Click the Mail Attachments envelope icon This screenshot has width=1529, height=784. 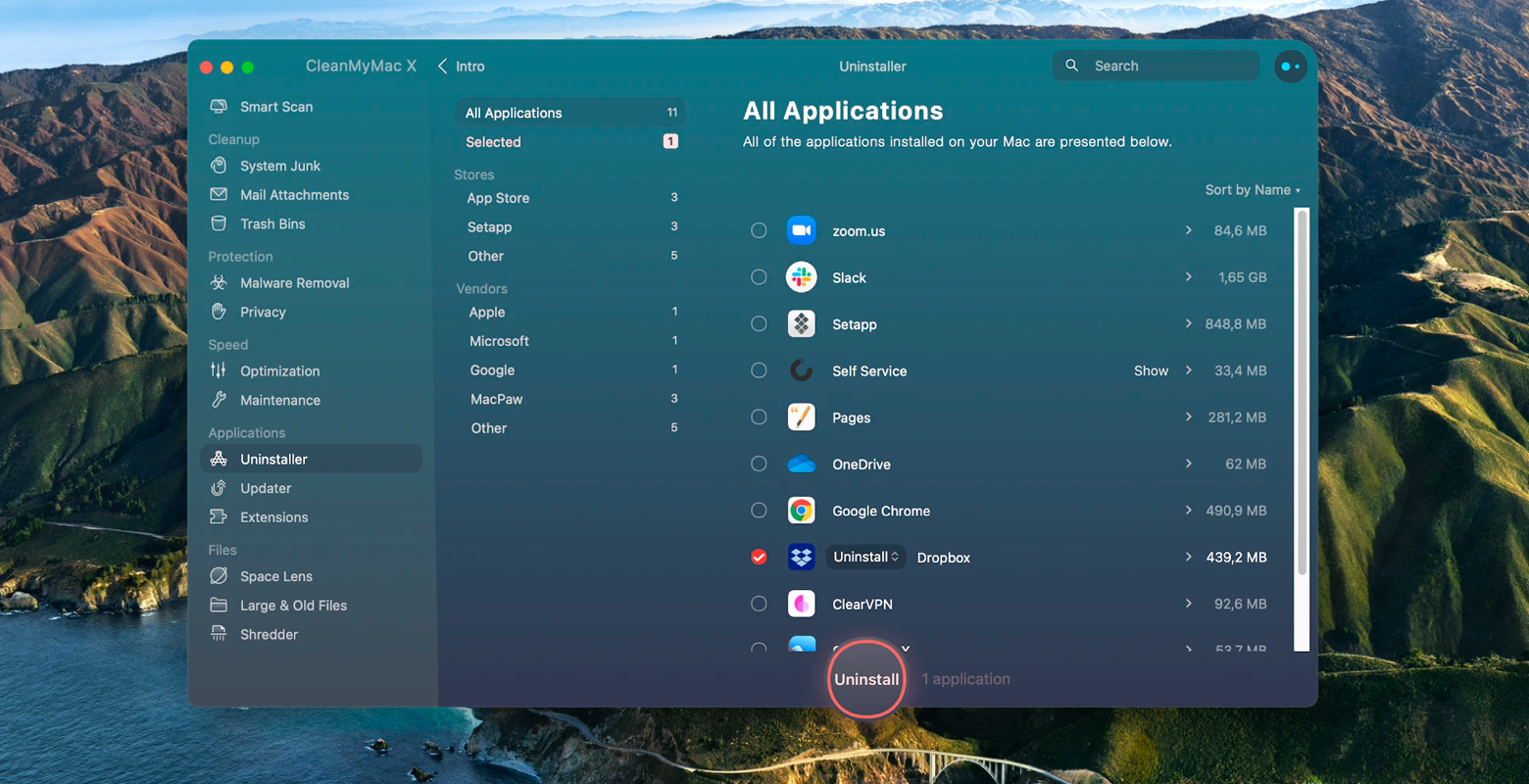click(x=219, y=194)
